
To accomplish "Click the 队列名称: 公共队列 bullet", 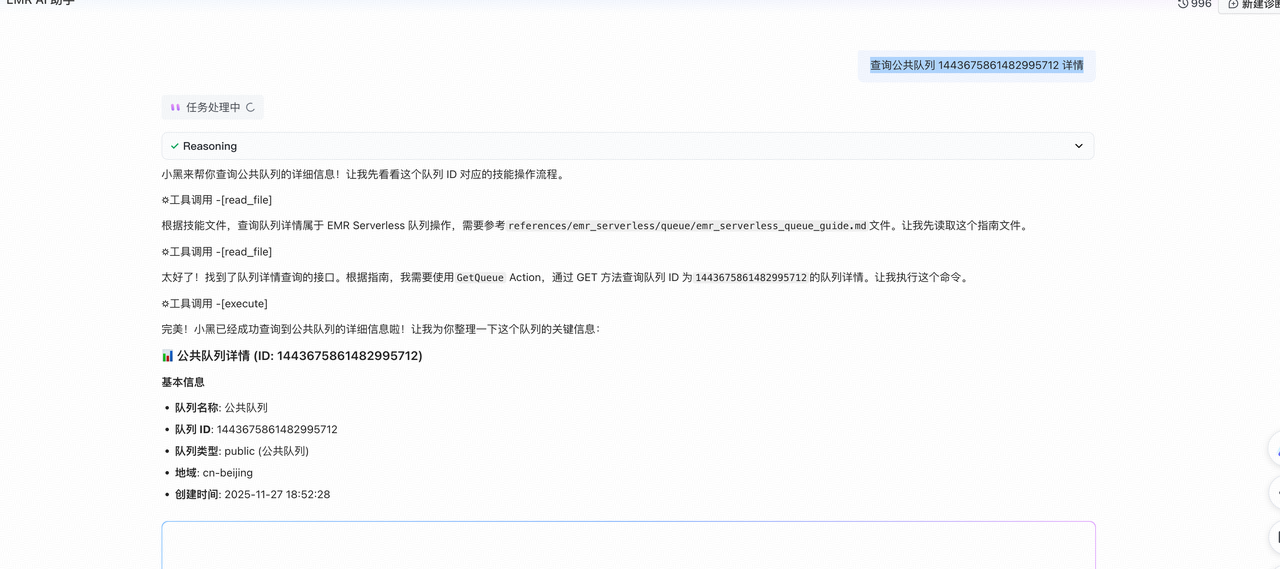I will pos(221,408).
